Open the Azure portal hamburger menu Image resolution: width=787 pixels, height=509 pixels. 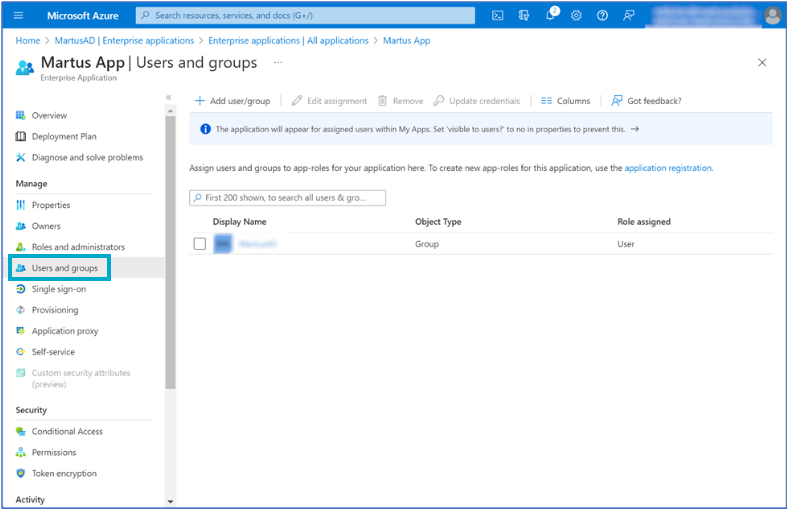pos(19,15)
